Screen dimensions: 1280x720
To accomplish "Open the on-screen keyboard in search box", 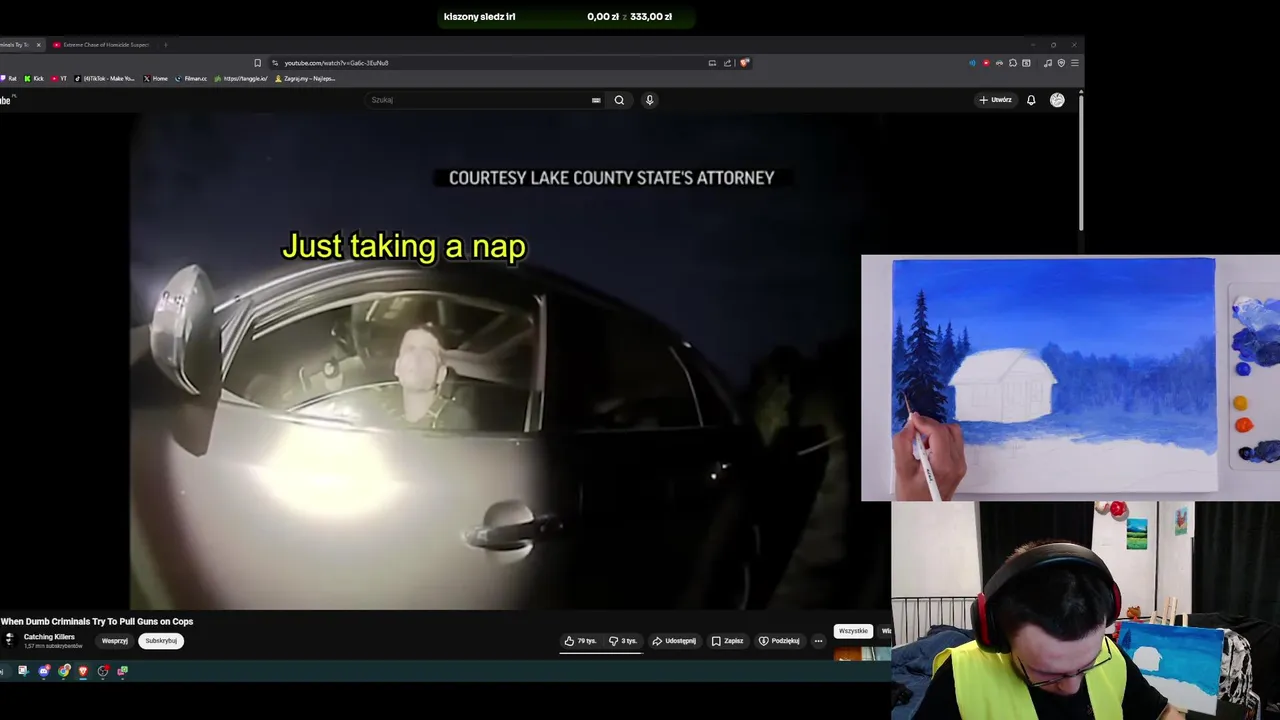I will pos(596,100).
